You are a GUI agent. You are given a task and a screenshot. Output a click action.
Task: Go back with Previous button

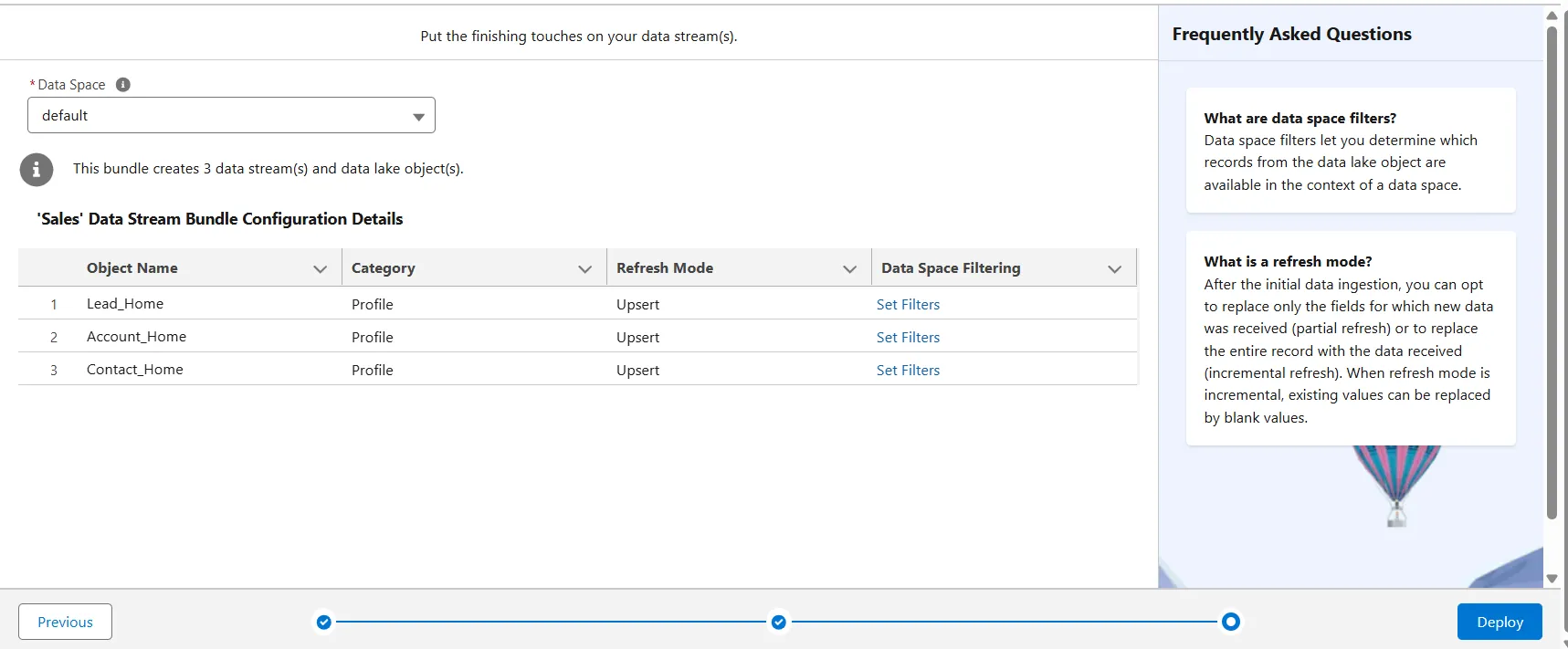click(x=65, y=622)
